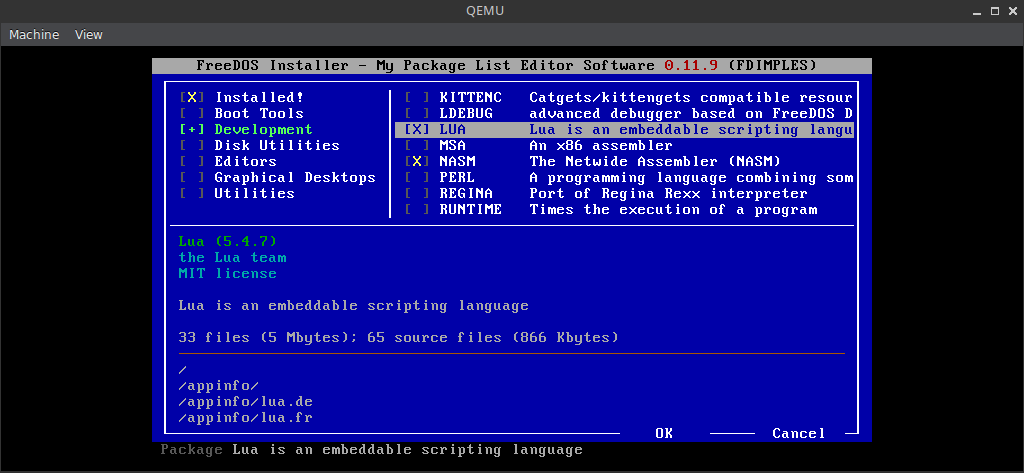
Task: Toggle the Utilities group checkbox
Action: (191, 193)
